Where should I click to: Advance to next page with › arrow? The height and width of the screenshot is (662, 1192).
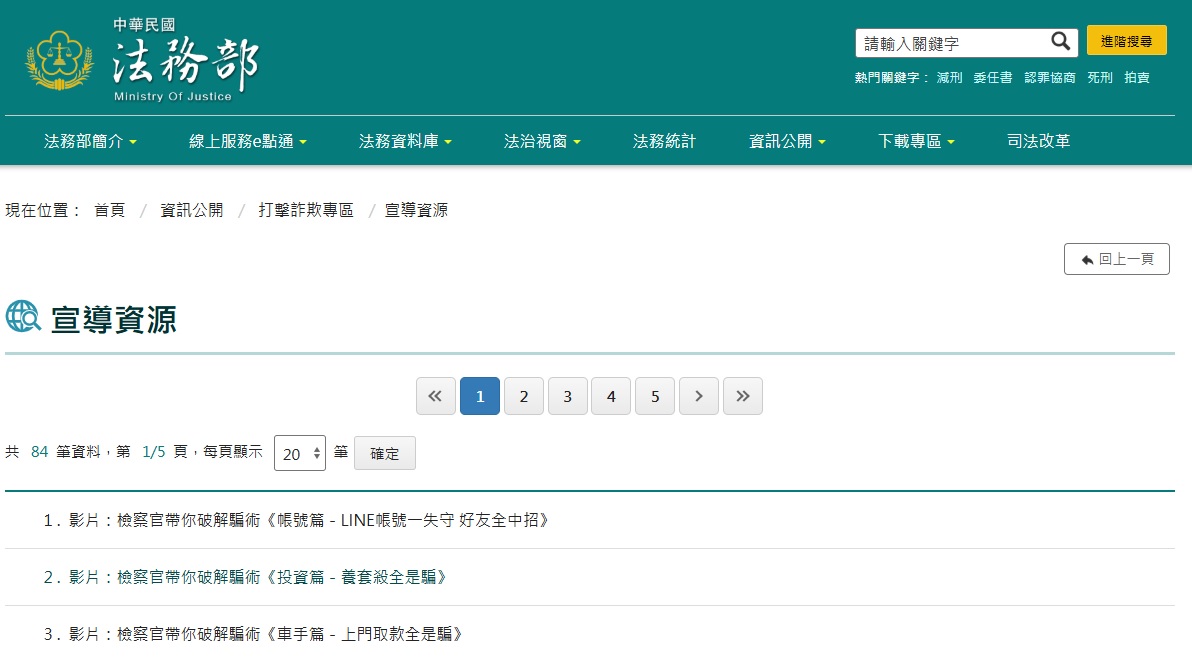pyautogui.click(x=699, y=396)
